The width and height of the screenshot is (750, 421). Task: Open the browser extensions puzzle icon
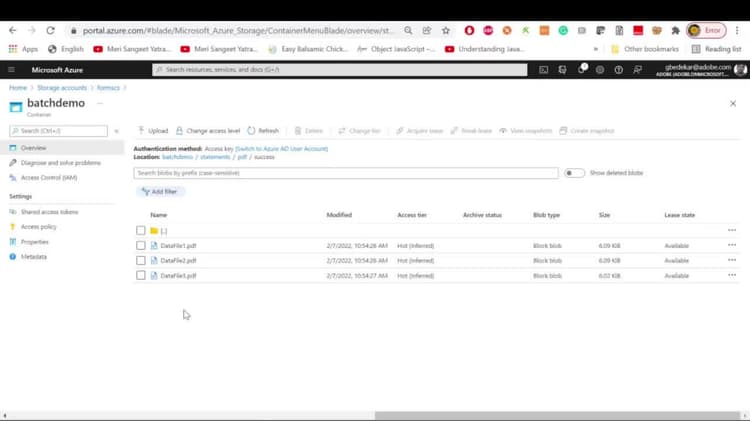tap(675, 30)
